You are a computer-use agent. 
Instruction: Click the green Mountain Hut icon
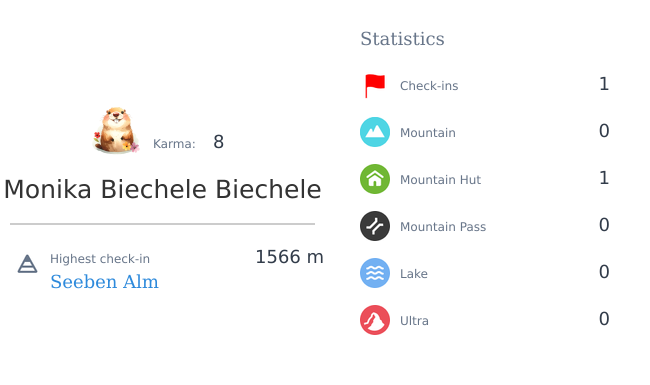click(375, 179)
